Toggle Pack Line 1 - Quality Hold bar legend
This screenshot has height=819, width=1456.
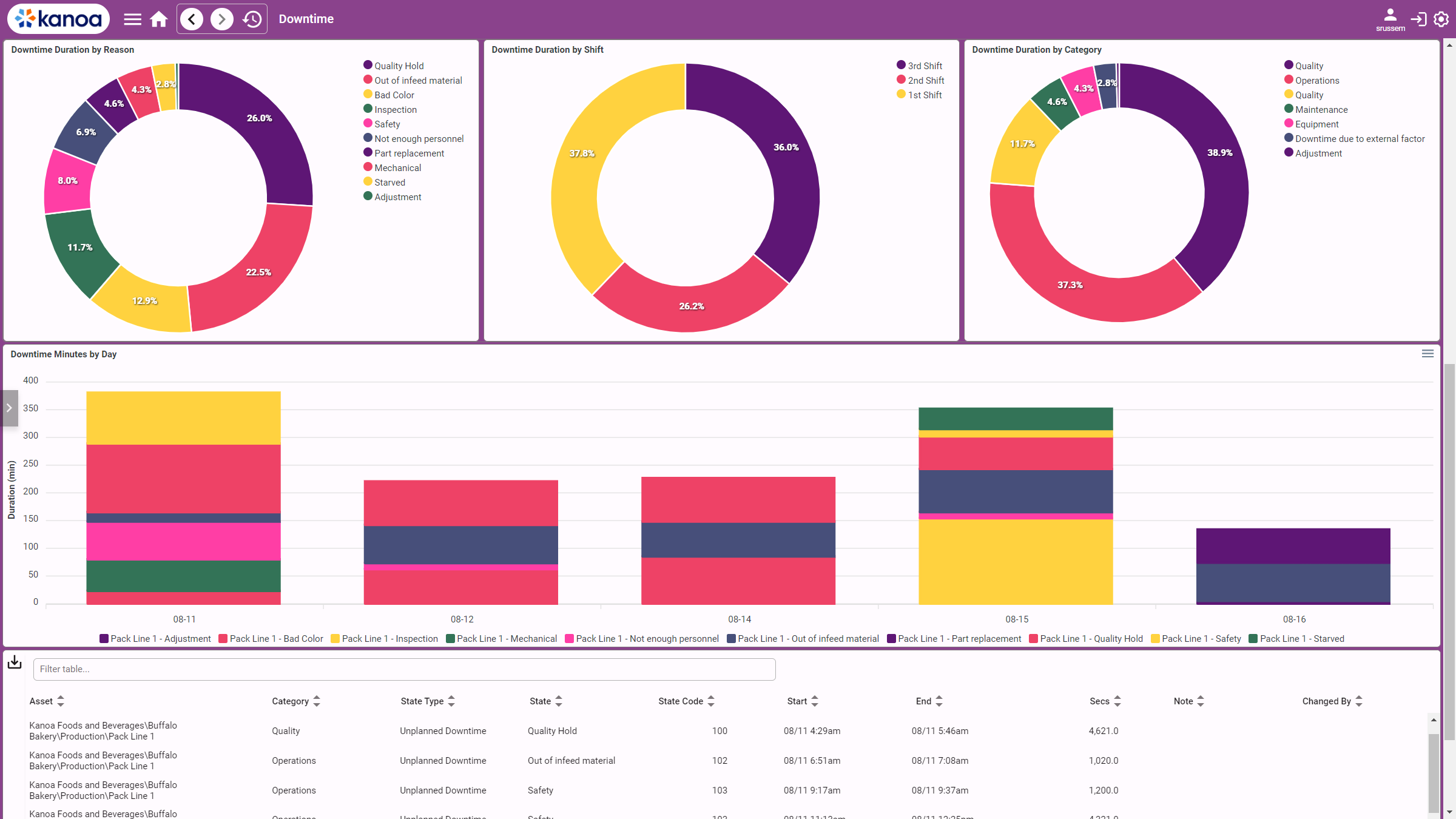click(x=1086, y=638)
